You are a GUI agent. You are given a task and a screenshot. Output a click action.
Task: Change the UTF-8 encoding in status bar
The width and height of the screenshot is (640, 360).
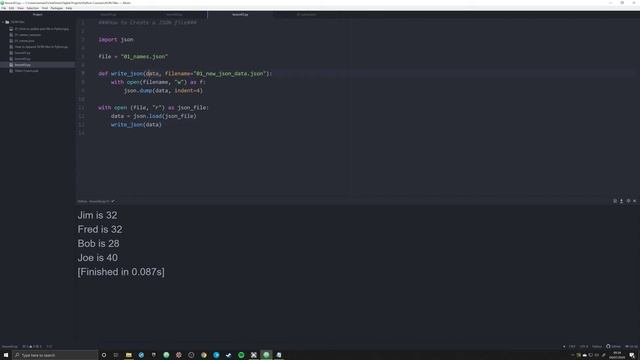(x=584, y=347)
